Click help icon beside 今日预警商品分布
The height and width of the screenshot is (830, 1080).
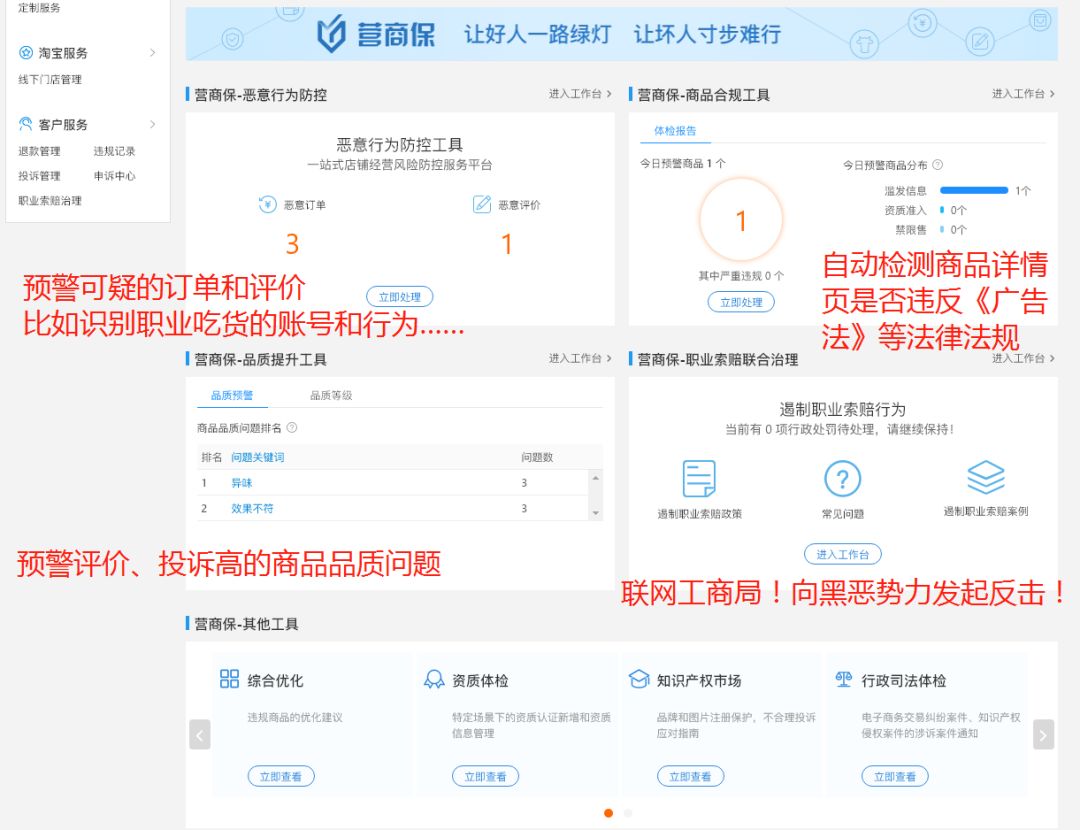coord(937,165)
